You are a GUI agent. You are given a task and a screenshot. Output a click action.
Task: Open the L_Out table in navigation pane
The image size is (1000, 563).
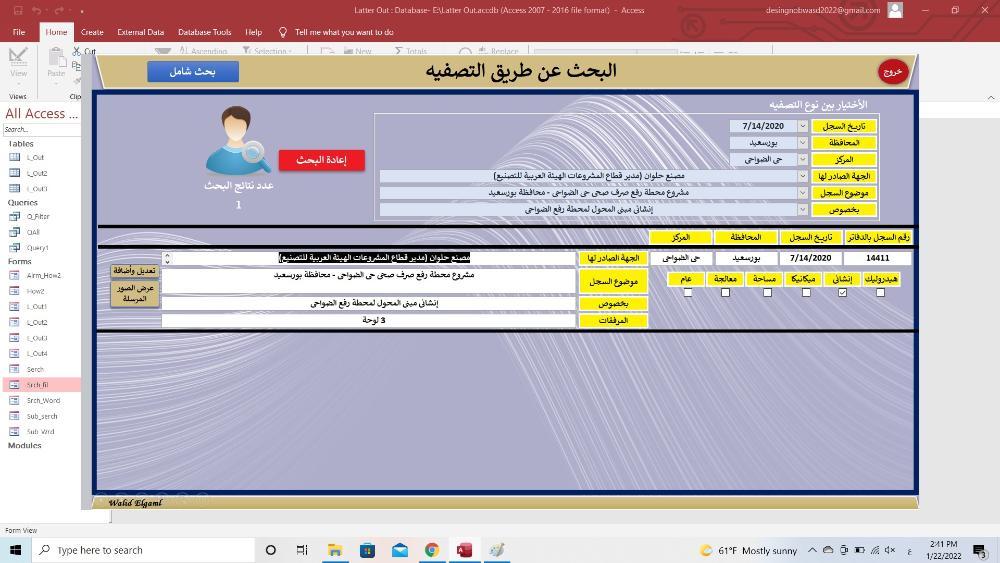pyautogui.click(x=35, y=157)
